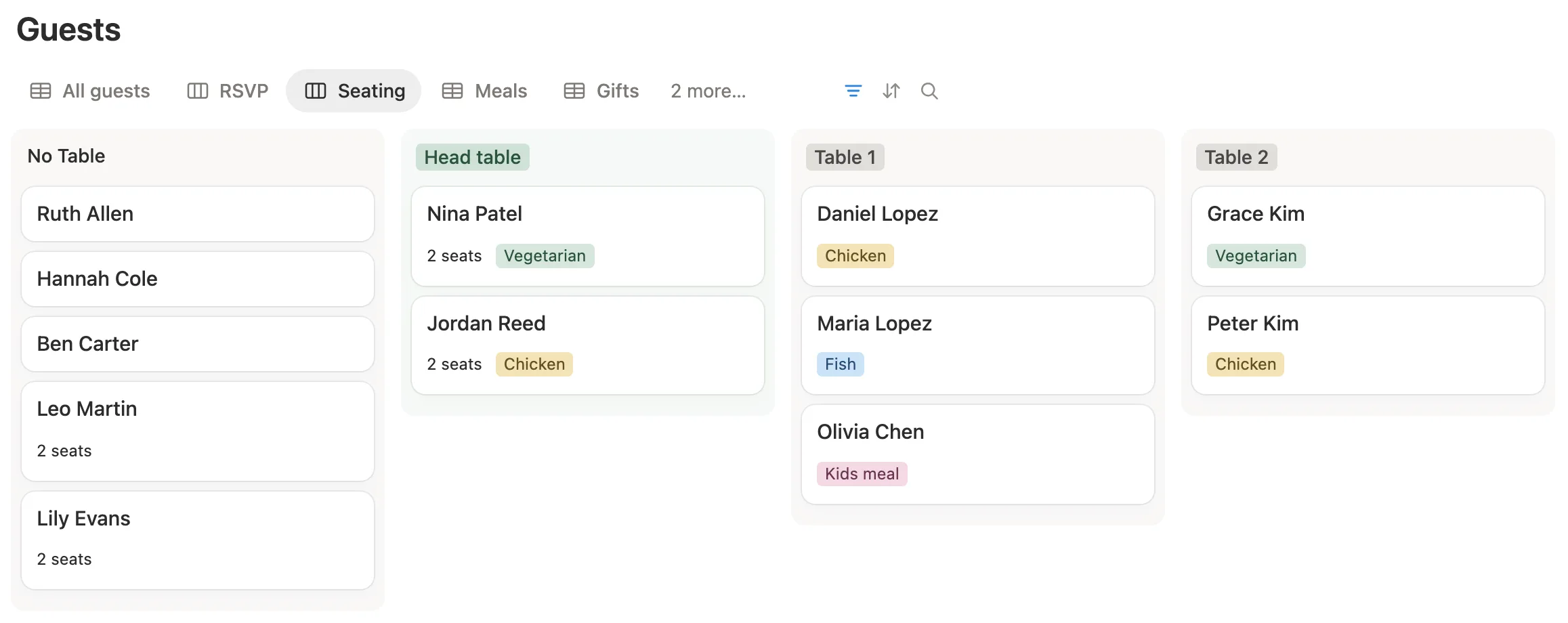The height and width of the screenshot is (623, 1568).
Task: Click the No Table column header
Action: pyautogui.click(x=66, y=156)
